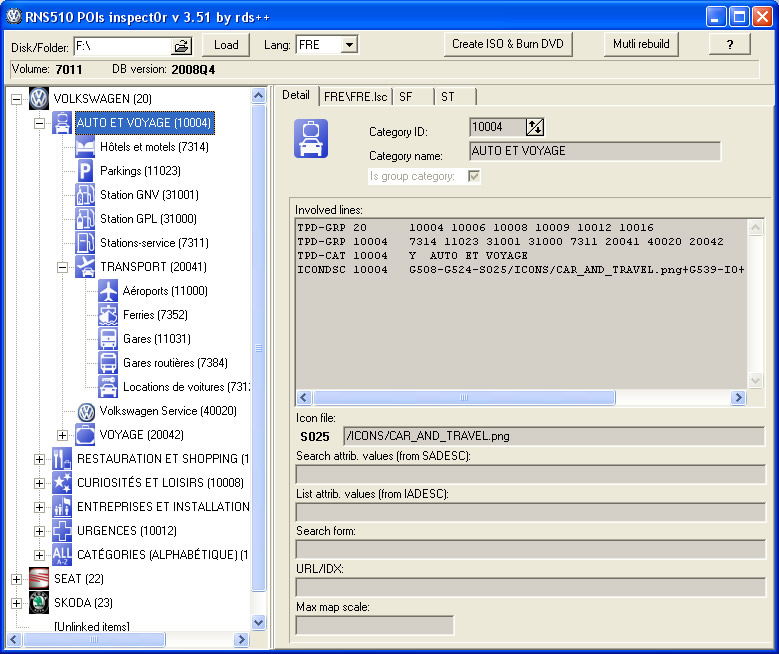Image resolution: width=779 pixels, height=654 pixels.
Task: Select the Hôtels et motels bed icon
Action: [x=86, y=147]
